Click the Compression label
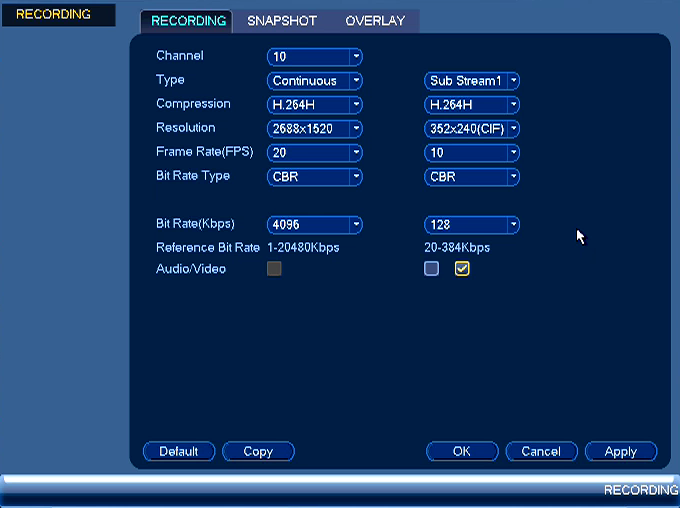Viewport: 680px width, 508px height. (x=193, y=104)
